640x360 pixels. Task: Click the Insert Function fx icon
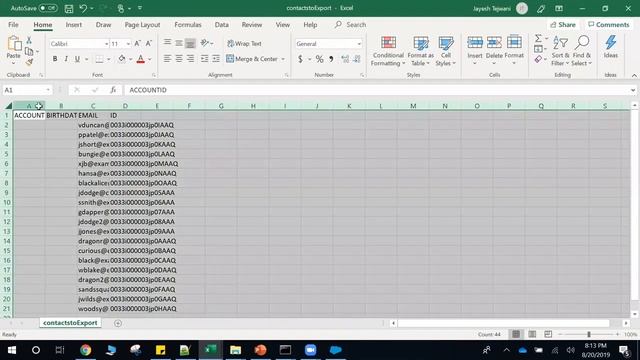(x=113, y=90)
